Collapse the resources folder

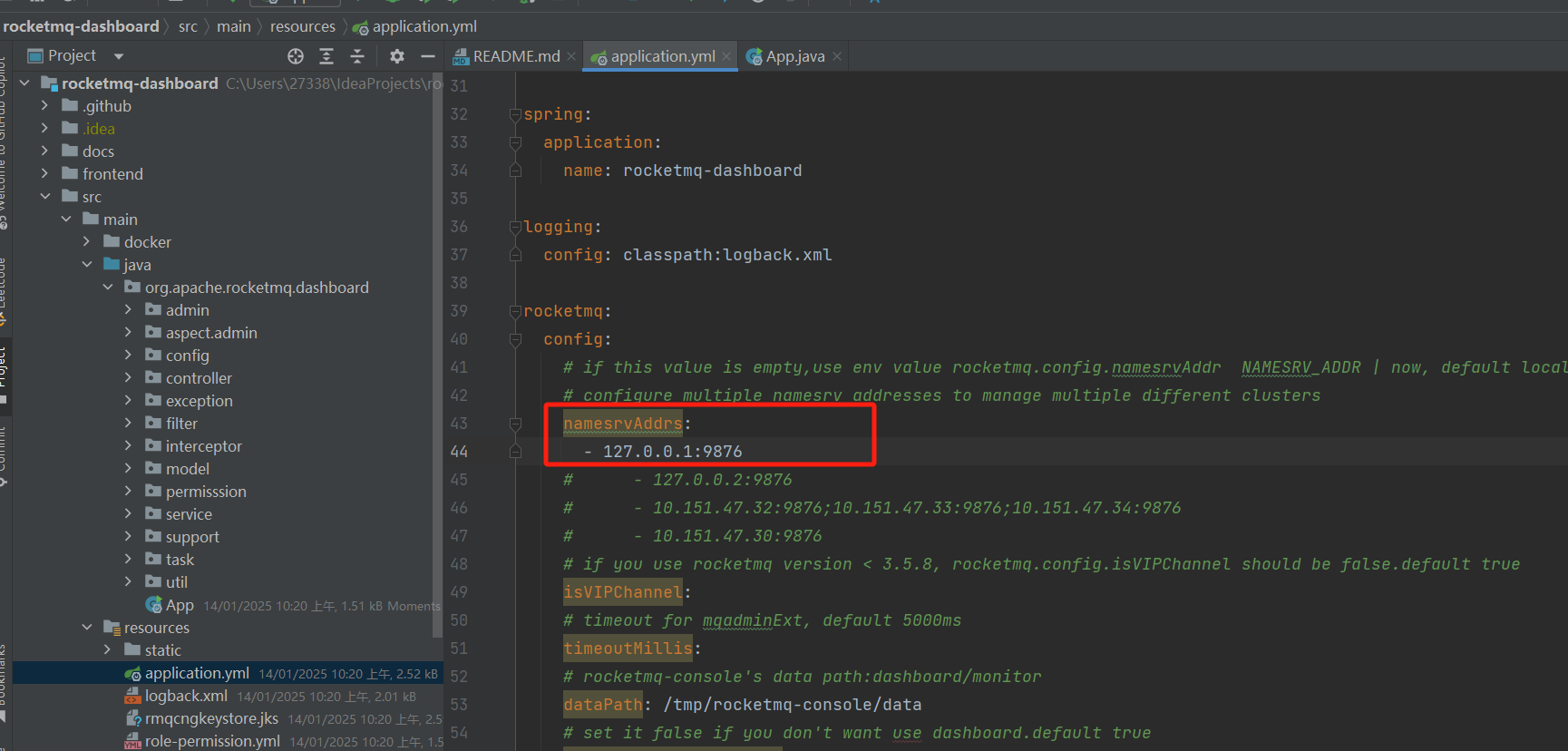click(x=87, y=628)
